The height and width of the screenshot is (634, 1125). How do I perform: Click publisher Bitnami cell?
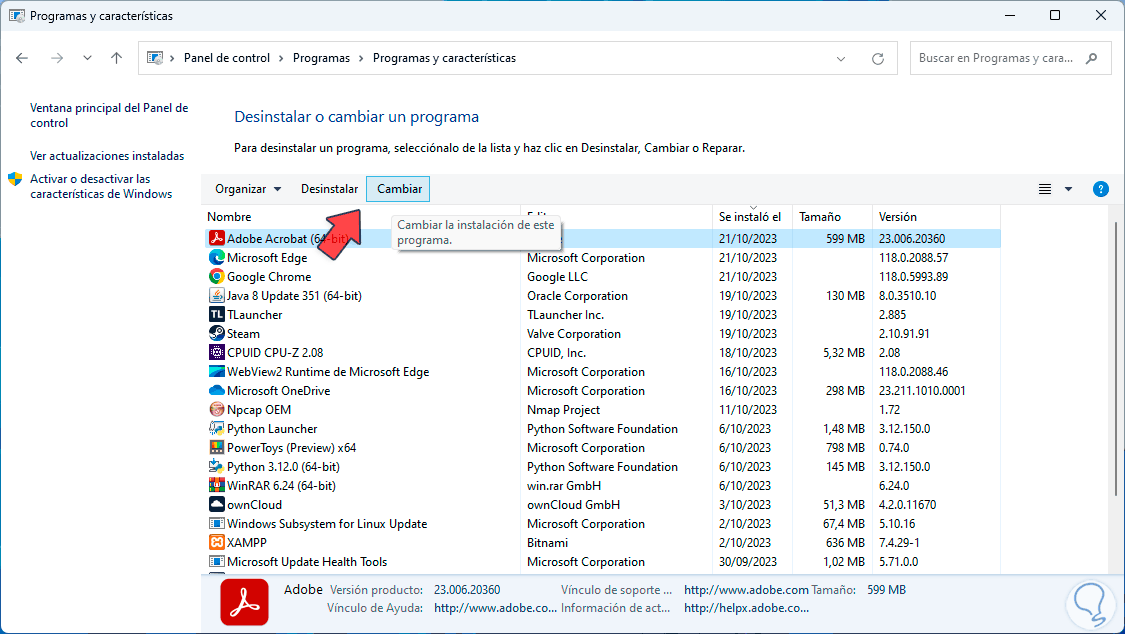[x=547, y=543]
